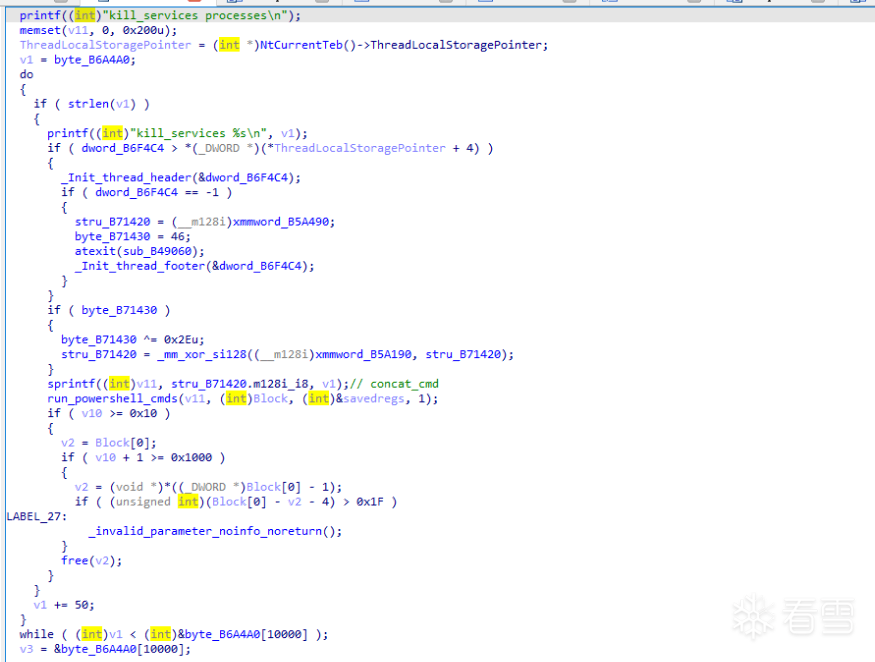
Task: Select byte_B6A4A0 in the v1 assignment
Action: pyautogui.click(x=92, y=60)
